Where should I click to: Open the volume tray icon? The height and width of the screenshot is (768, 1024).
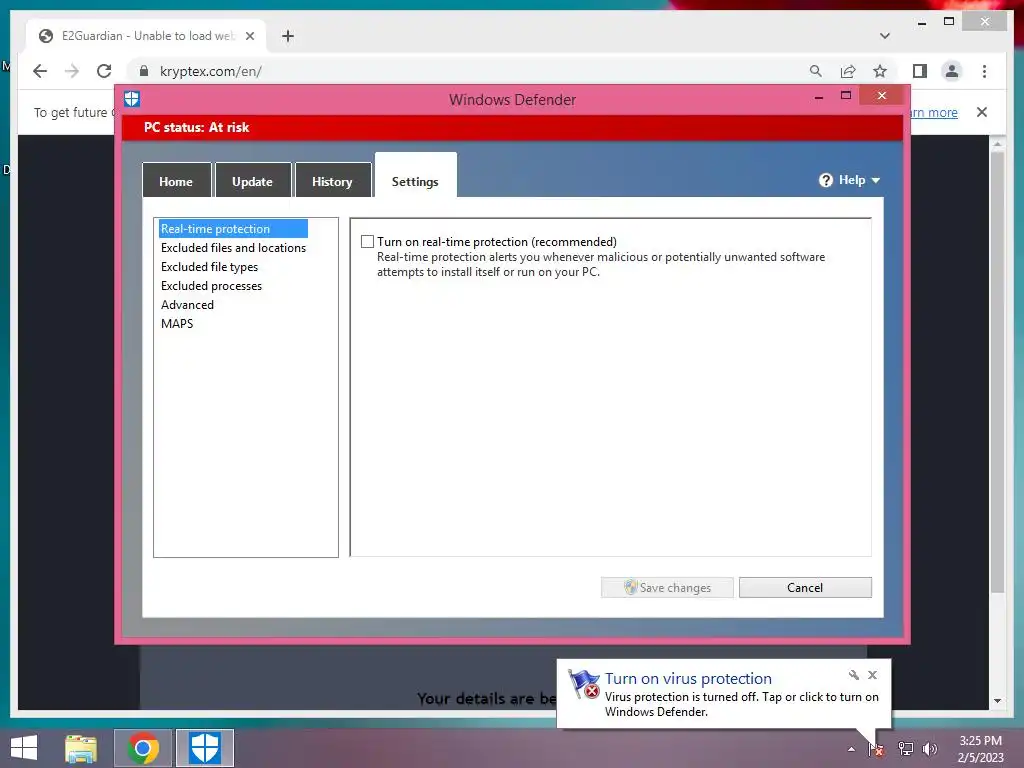(930, 749)
